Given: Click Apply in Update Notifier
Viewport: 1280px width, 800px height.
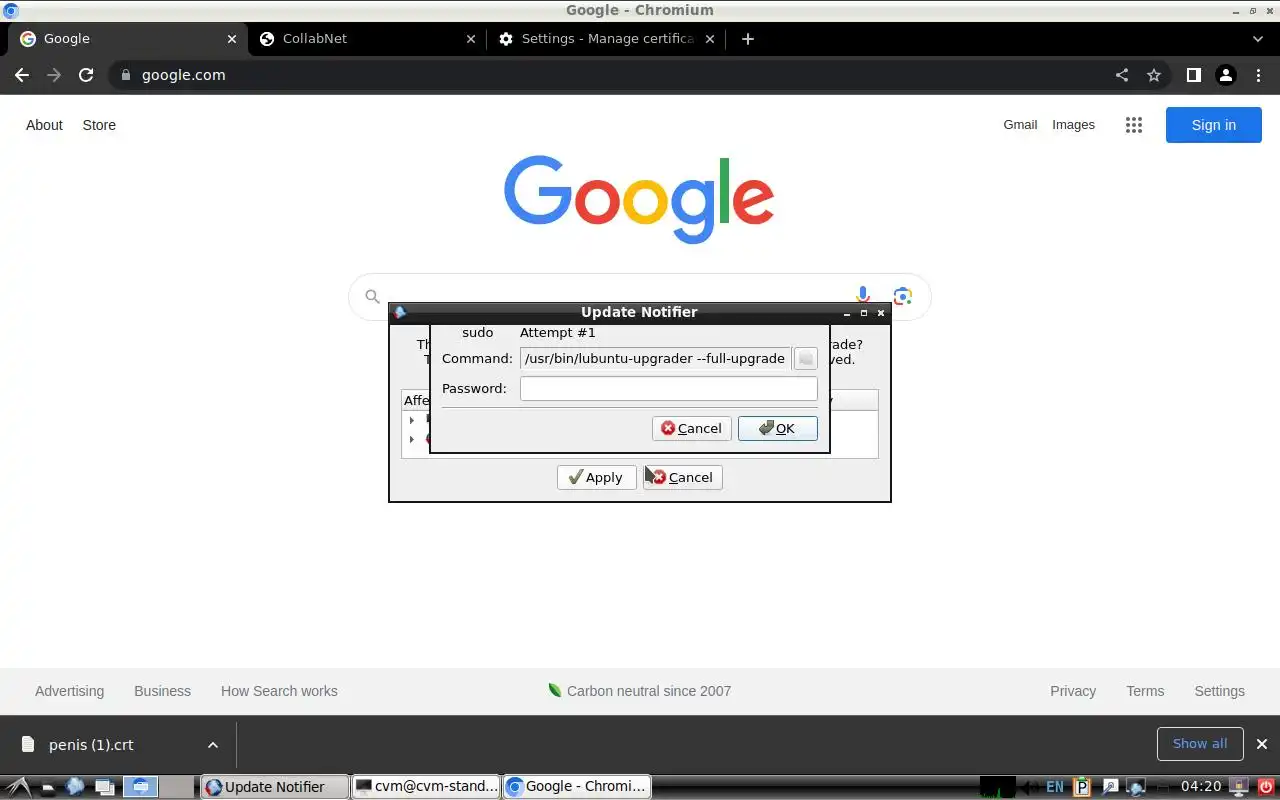Looking at the screenshot, I should coord(596,478).
